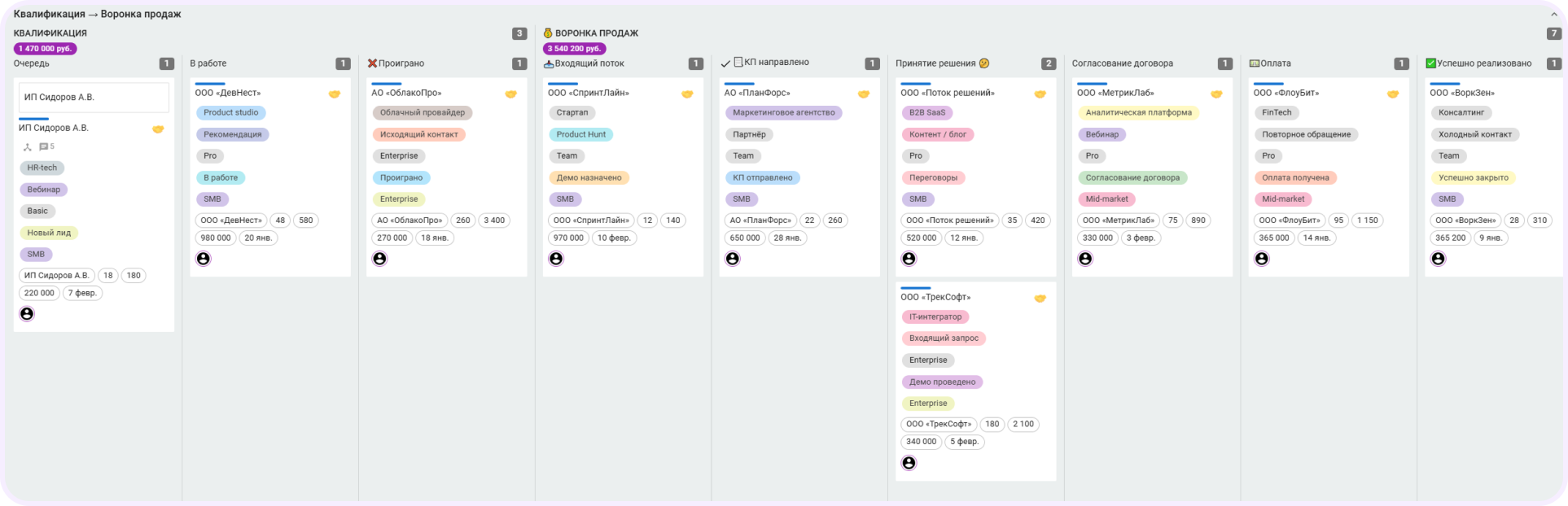Click checkmark icon before КП направлено
The image size is (1568, 506).
click(725, 63)
